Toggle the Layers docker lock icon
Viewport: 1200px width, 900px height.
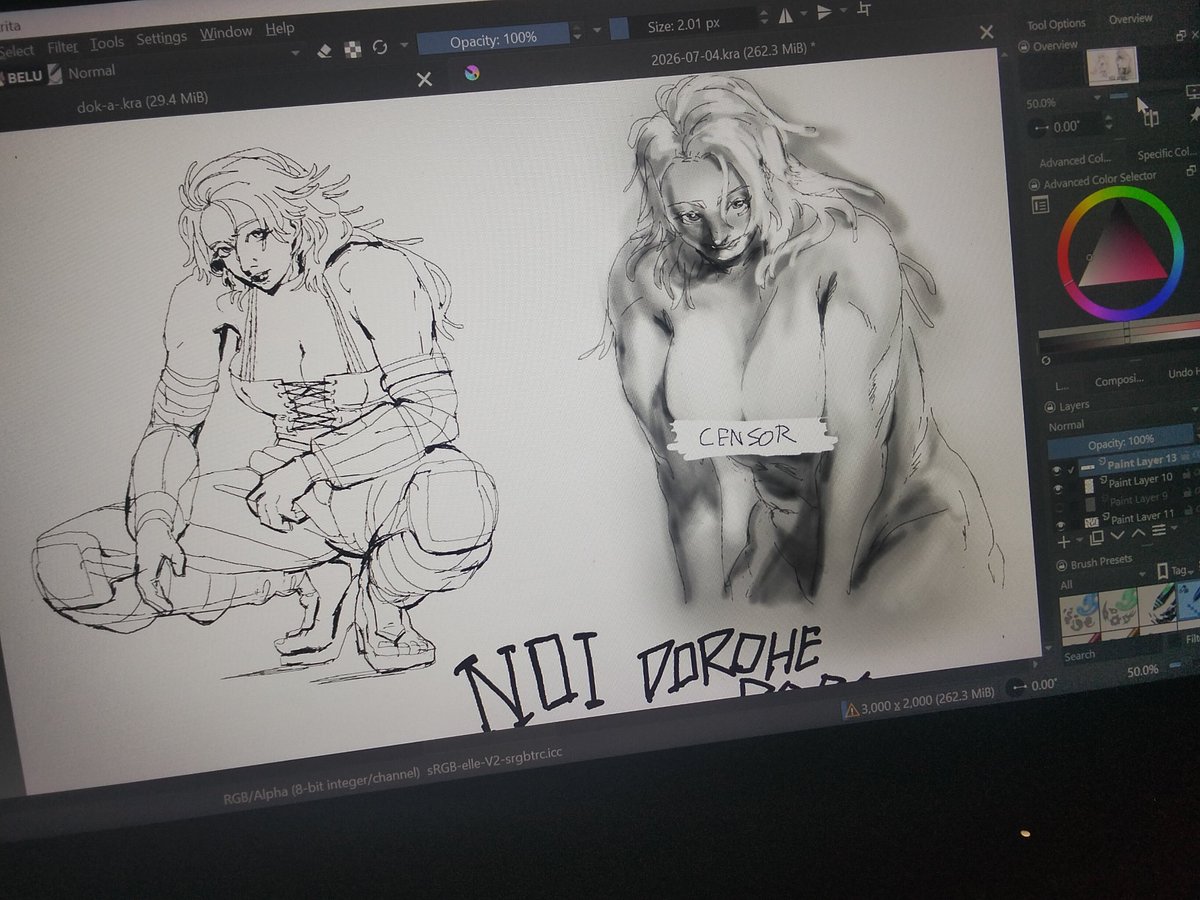(1049, 407)
